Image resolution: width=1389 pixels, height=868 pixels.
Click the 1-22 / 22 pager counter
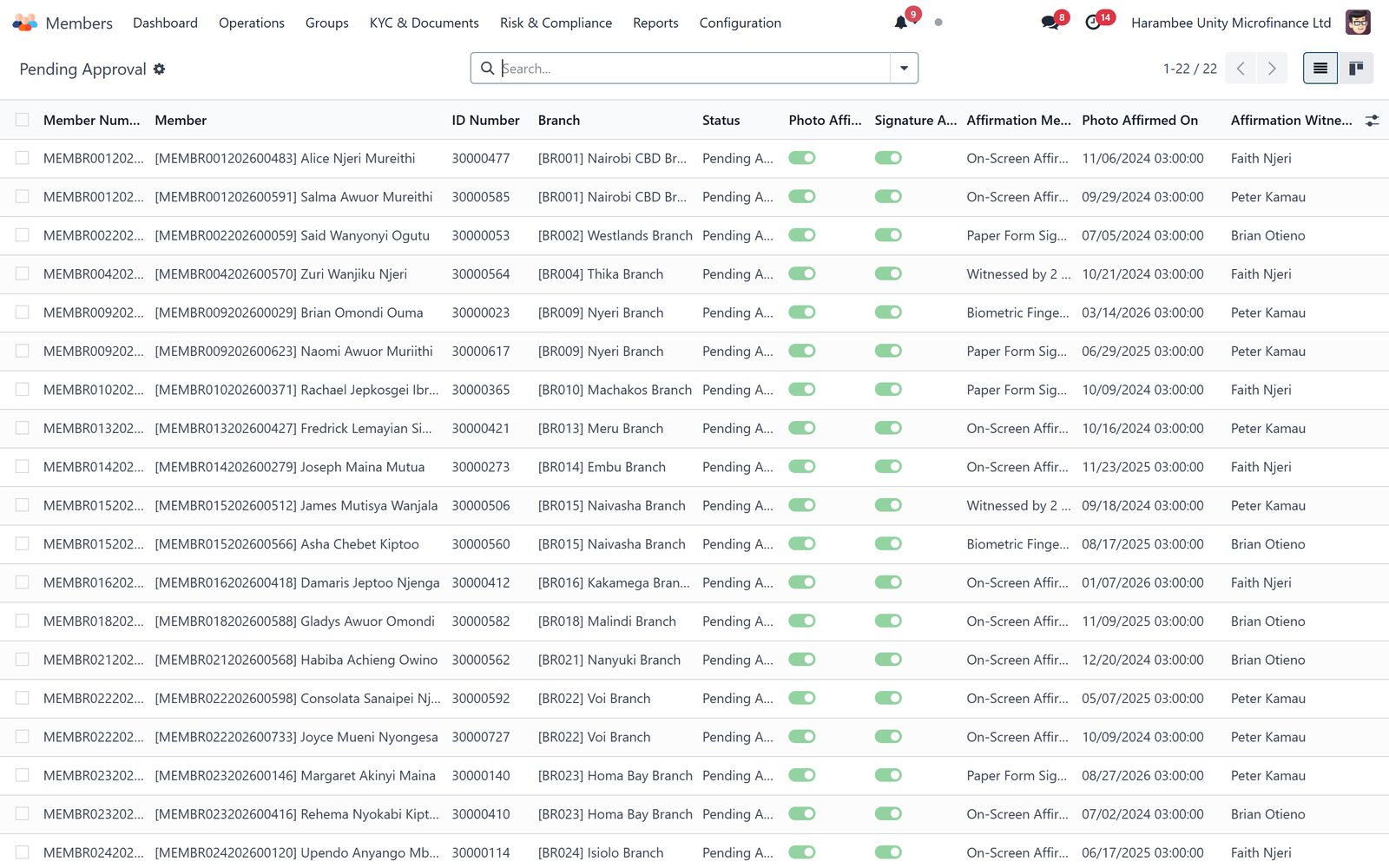pos(1189,69)
